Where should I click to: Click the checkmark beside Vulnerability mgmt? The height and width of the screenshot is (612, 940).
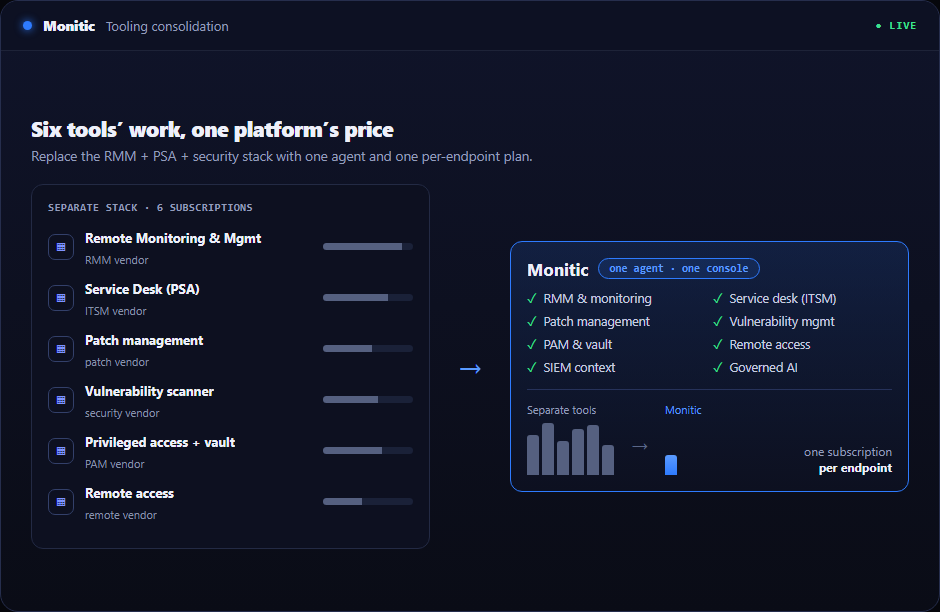point(718,321)
